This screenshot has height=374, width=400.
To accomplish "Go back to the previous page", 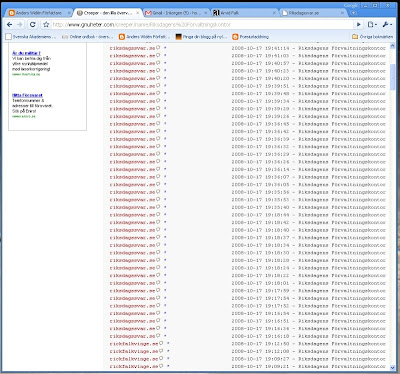I will [10, 25].
